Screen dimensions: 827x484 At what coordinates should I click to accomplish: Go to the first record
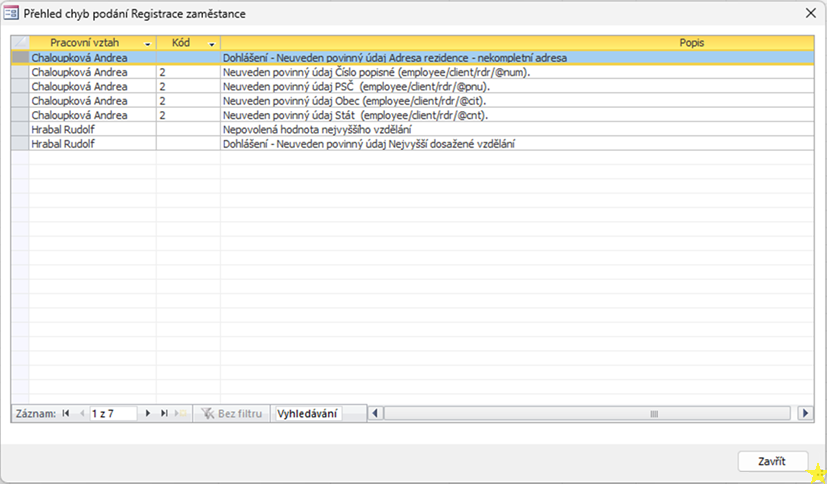tap(67, 413)
